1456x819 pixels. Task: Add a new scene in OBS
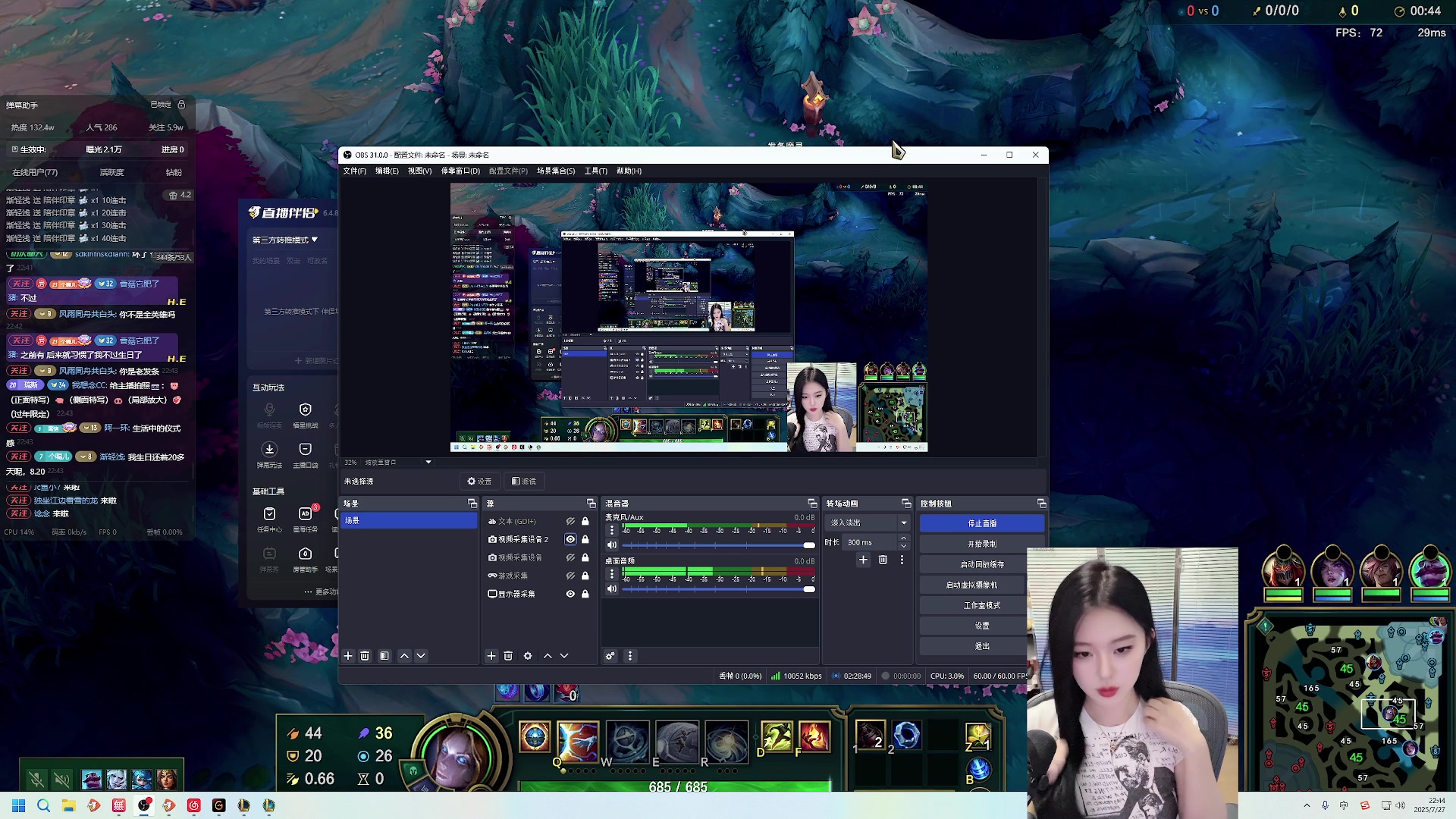pyautogui.click(x=348, y=656)
